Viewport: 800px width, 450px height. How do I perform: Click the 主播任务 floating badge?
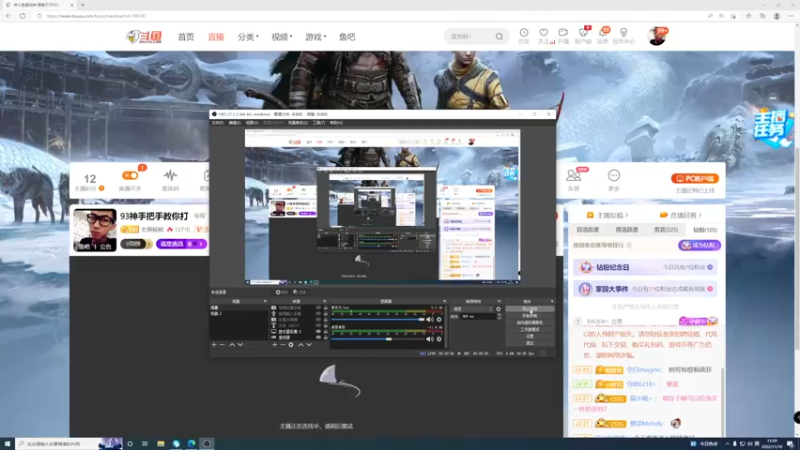[x=773, y=128]
